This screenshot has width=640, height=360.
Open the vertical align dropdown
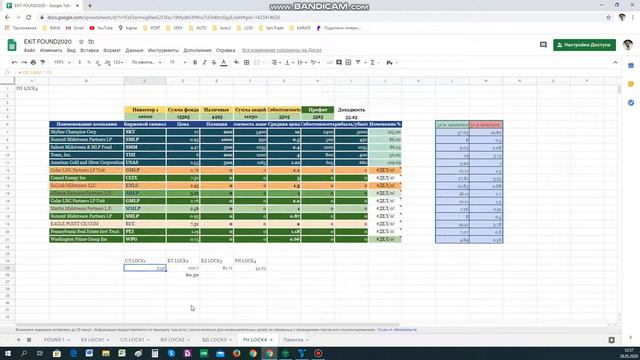pos(288,62)
